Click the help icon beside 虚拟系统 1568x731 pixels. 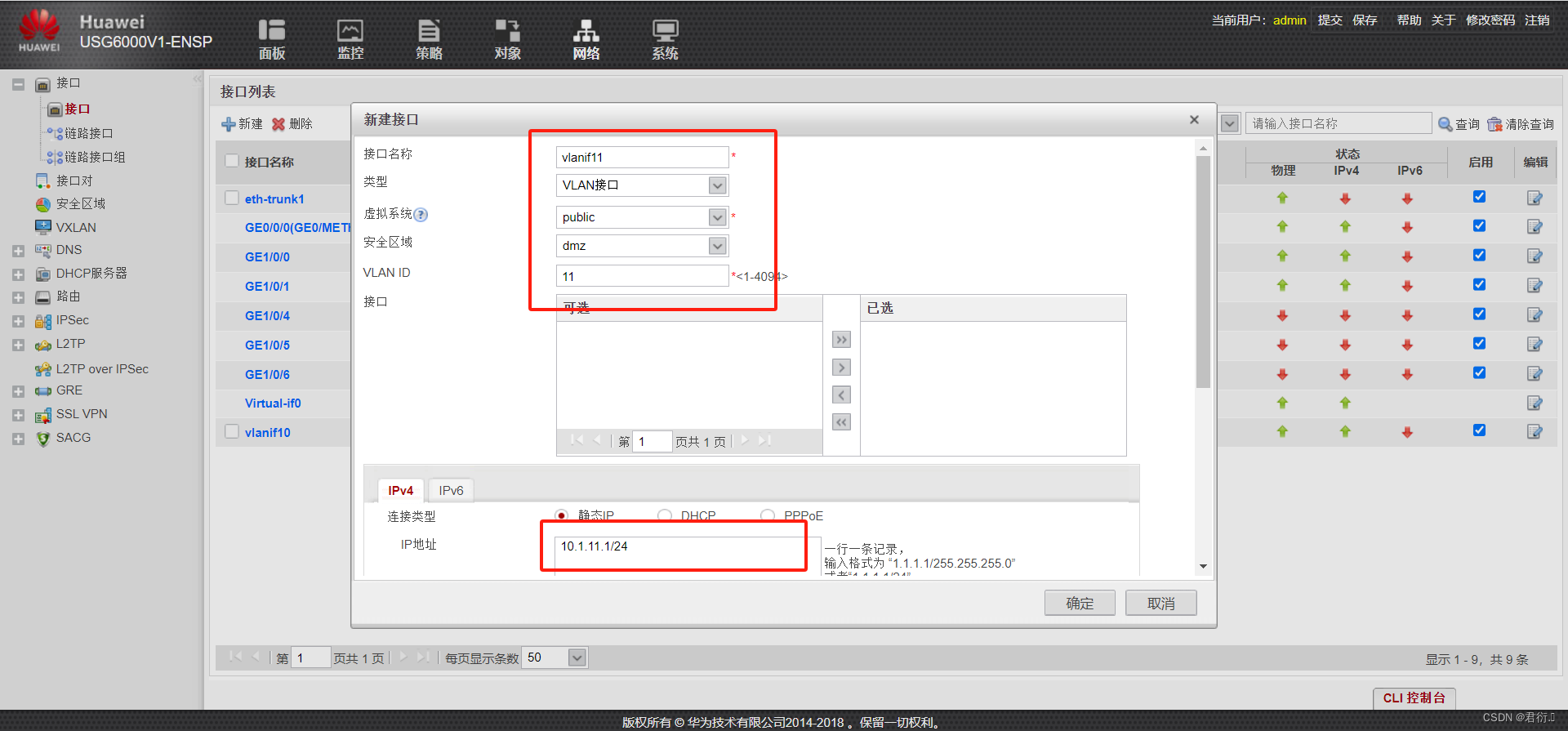421,215
